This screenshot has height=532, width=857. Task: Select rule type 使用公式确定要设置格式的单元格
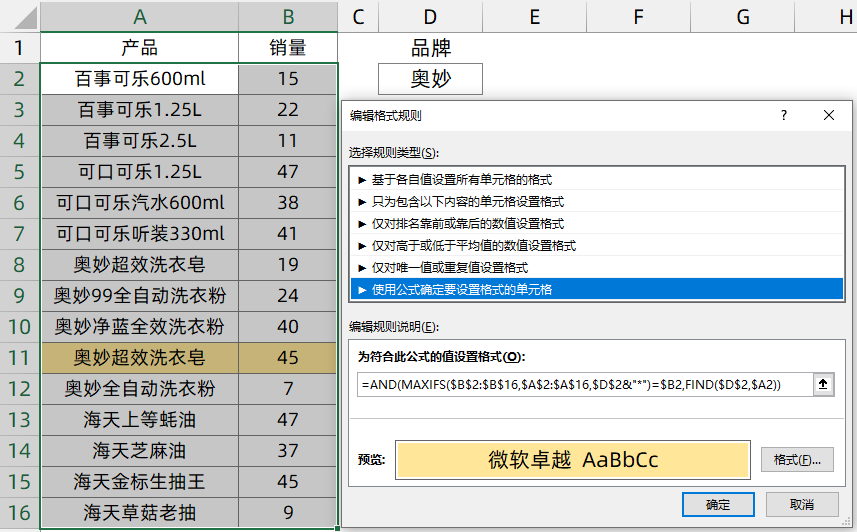coord(597,289)
